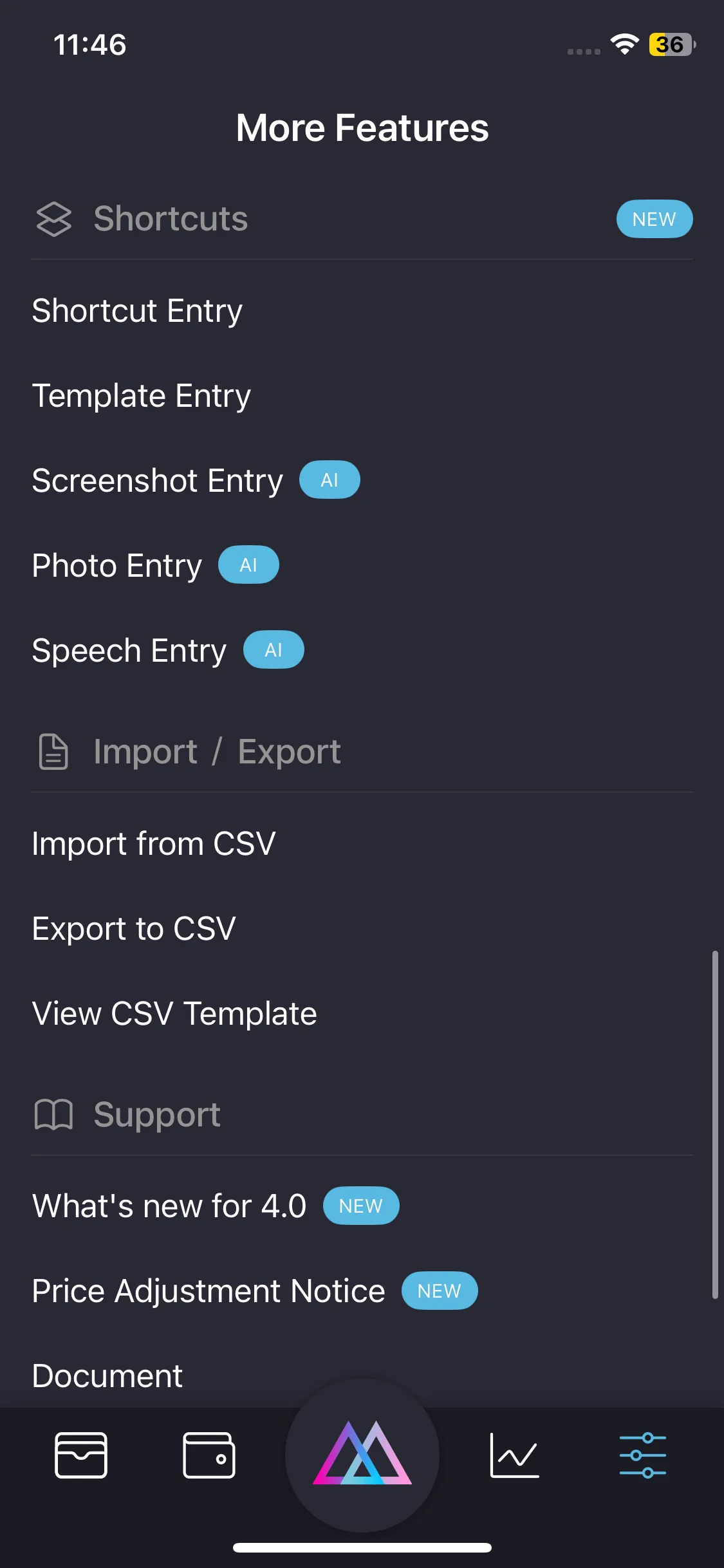The height and width of the screenshot is (1568, 724).
Task: Open the wallet tab icon
Action: click(209, 1455)
